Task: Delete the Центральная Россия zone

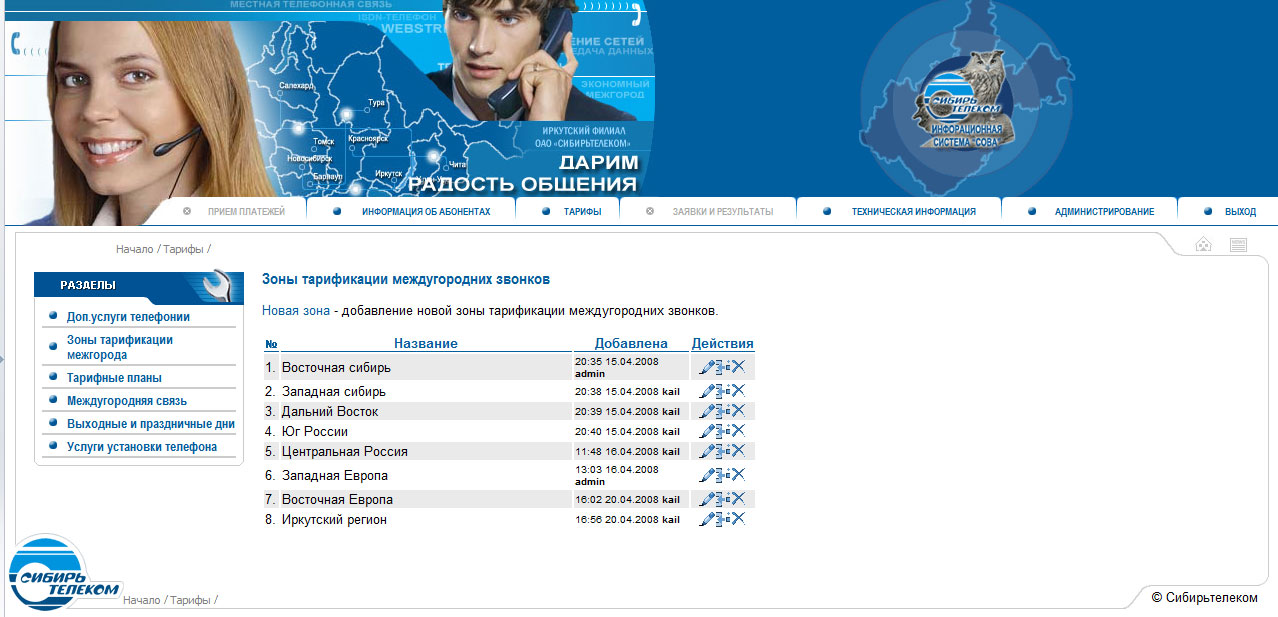Action: point(738,451)
